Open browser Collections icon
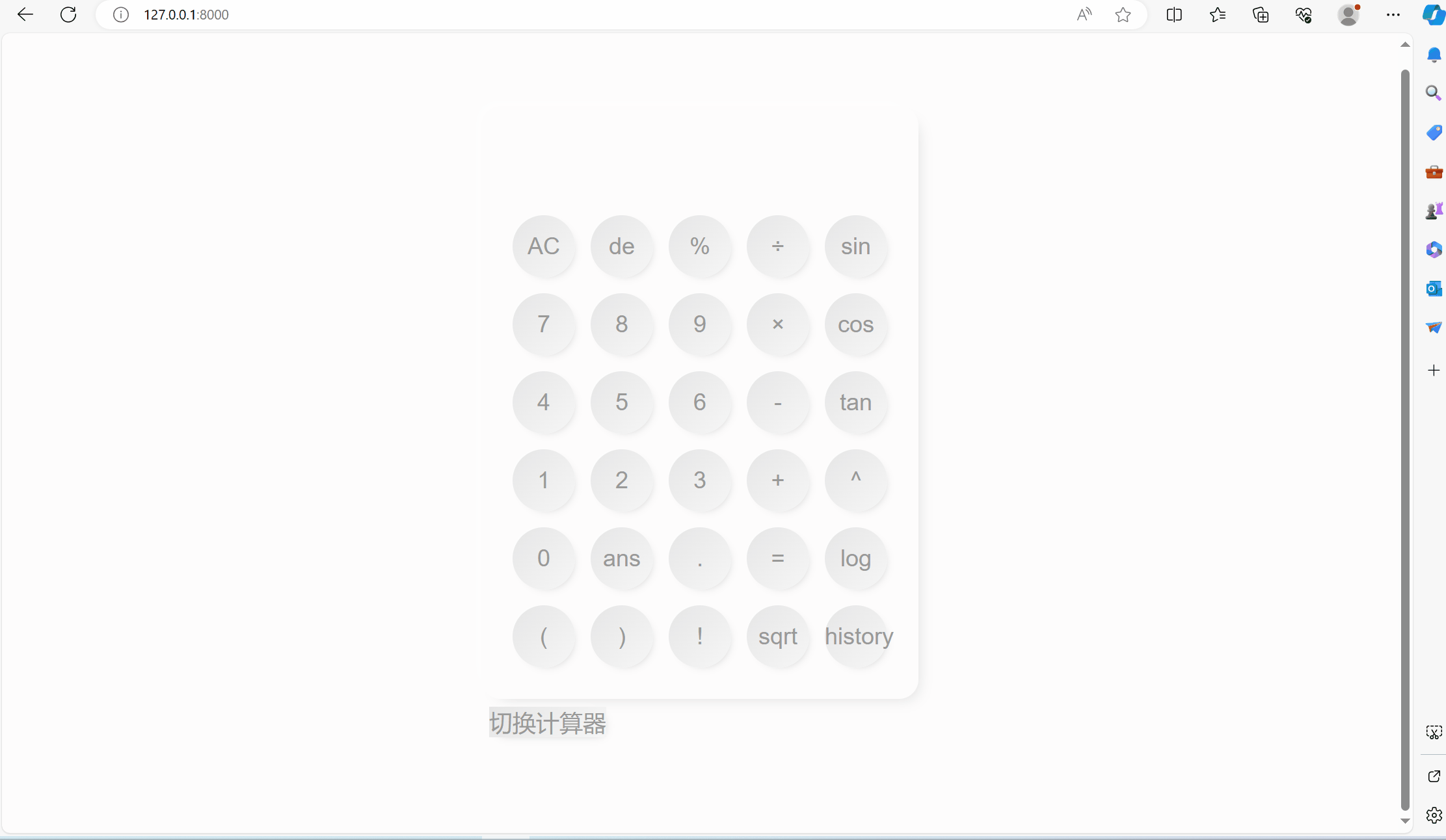The height and width of the screenshot is (840, 1446). 1261,14
